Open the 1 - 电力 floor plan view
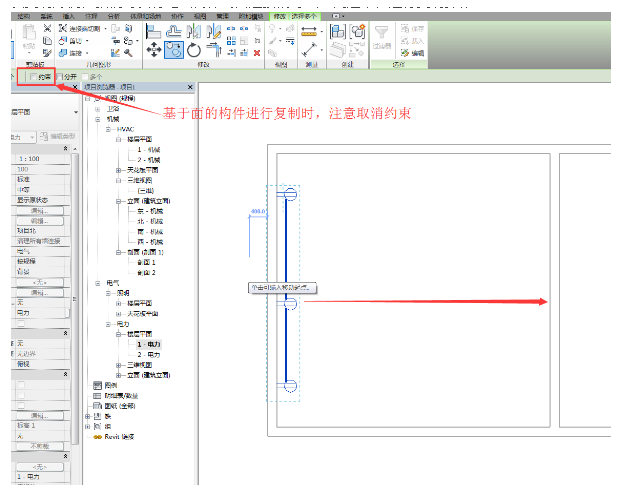619x491 pixels. 148,344
